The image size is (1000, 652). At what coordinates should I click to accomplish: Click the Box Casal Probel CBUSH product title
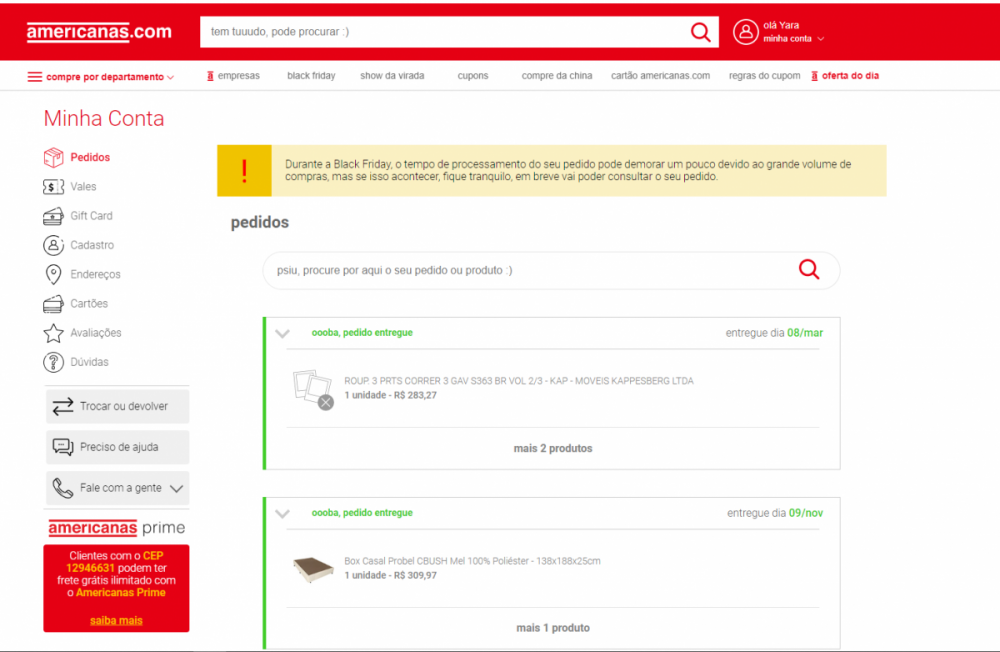pos(472,561)
